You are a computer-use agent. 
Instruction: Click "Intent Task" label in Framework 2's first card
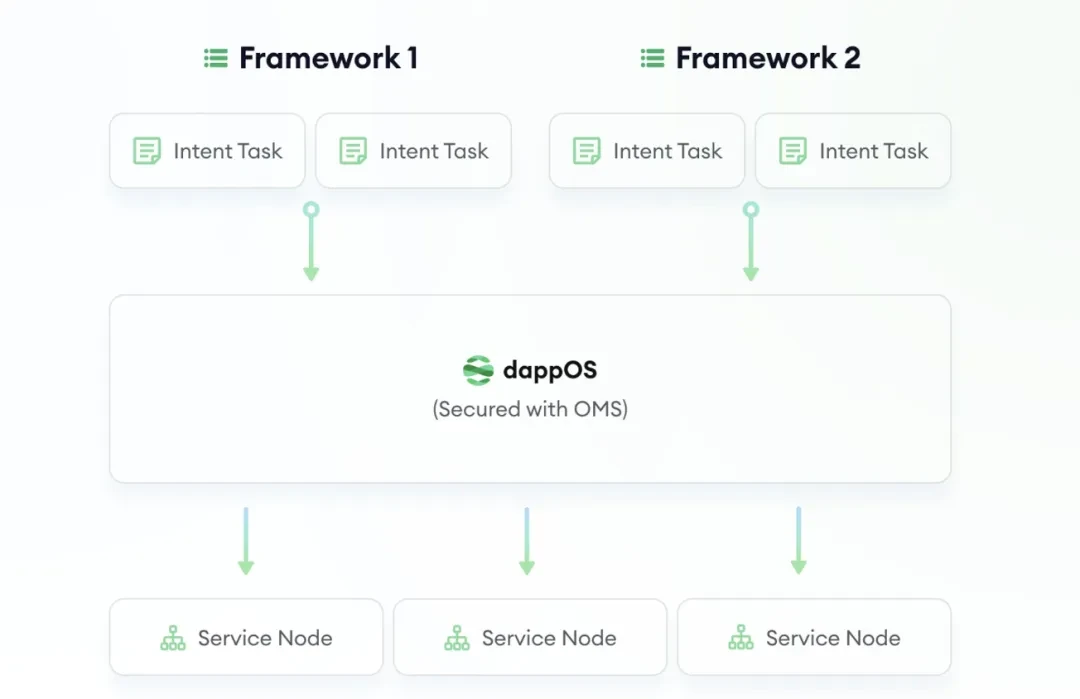pos(667,151)
